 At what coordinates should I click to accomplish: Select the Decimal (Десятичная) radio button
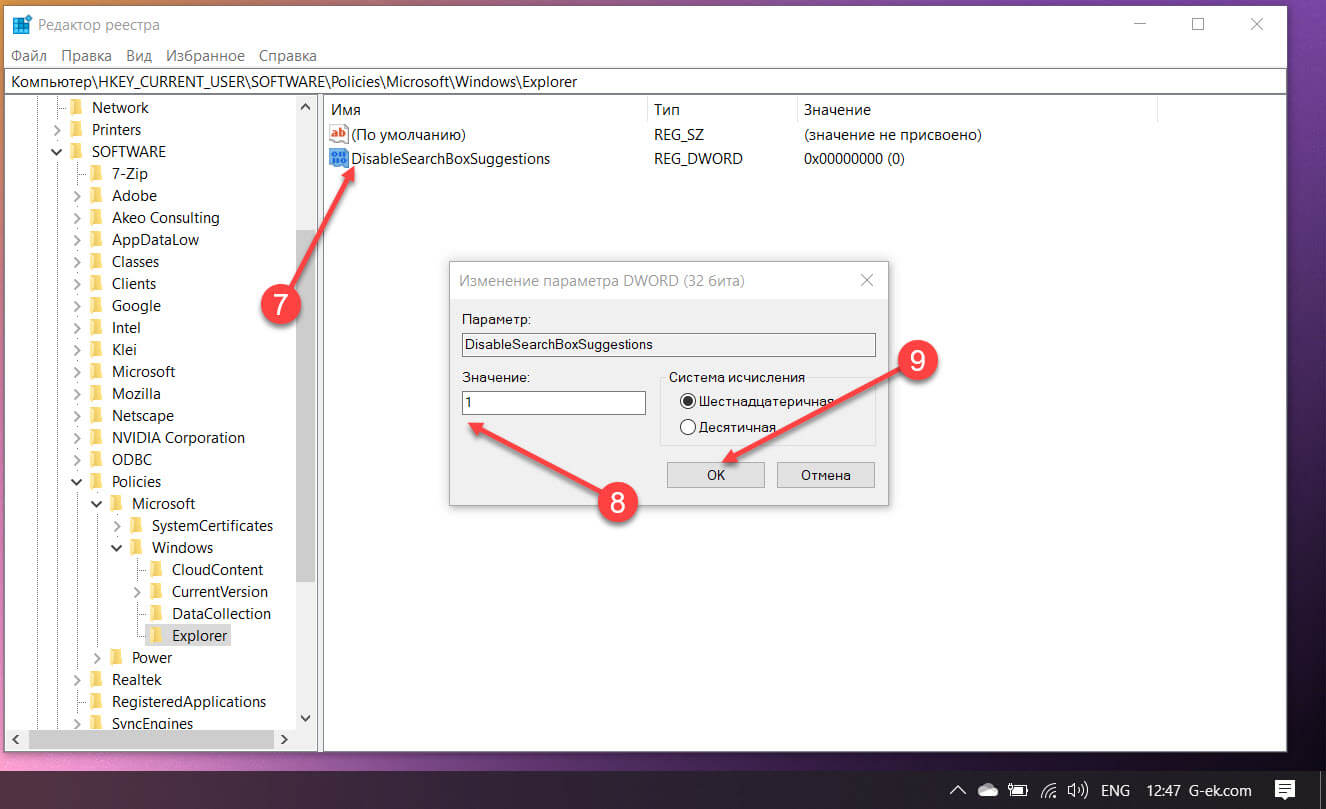coord(688,427)
